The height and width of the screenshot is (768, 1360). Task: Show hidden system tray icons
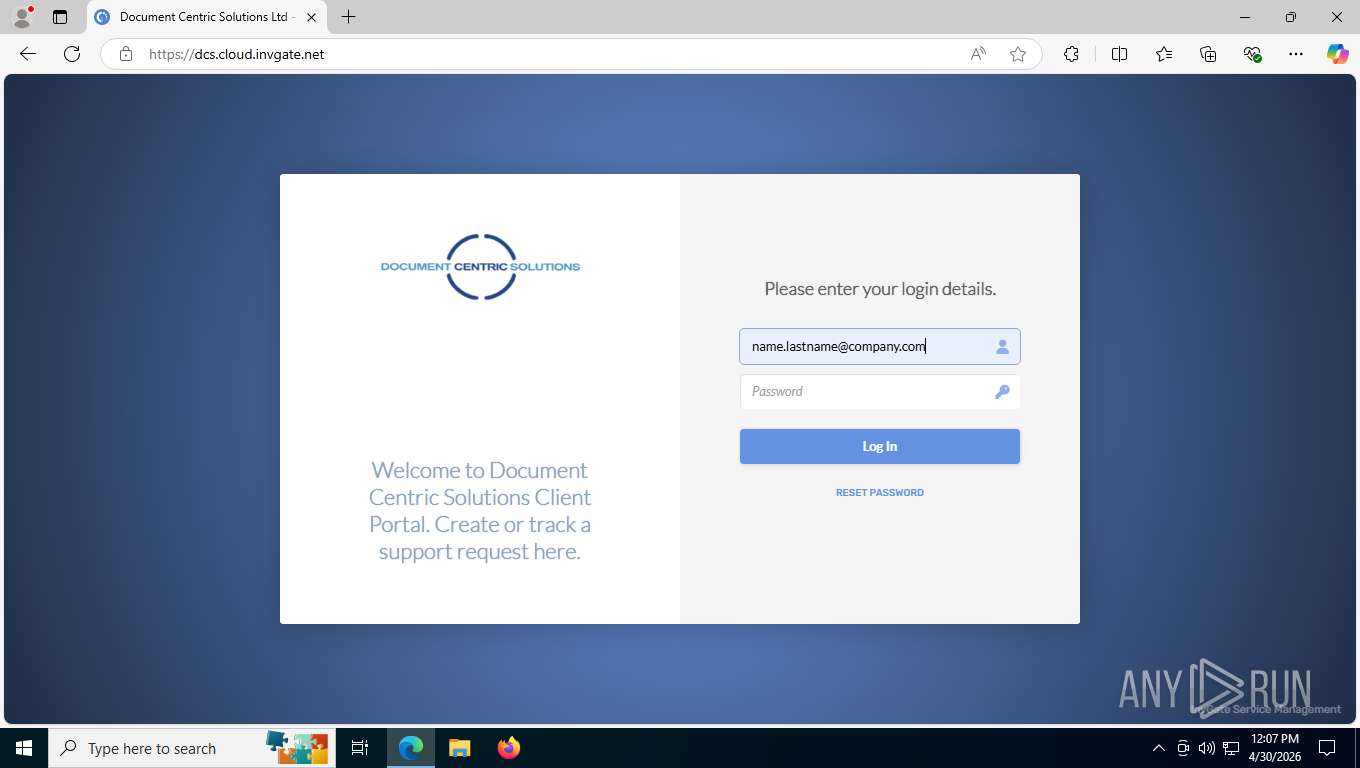[1159, 748]
